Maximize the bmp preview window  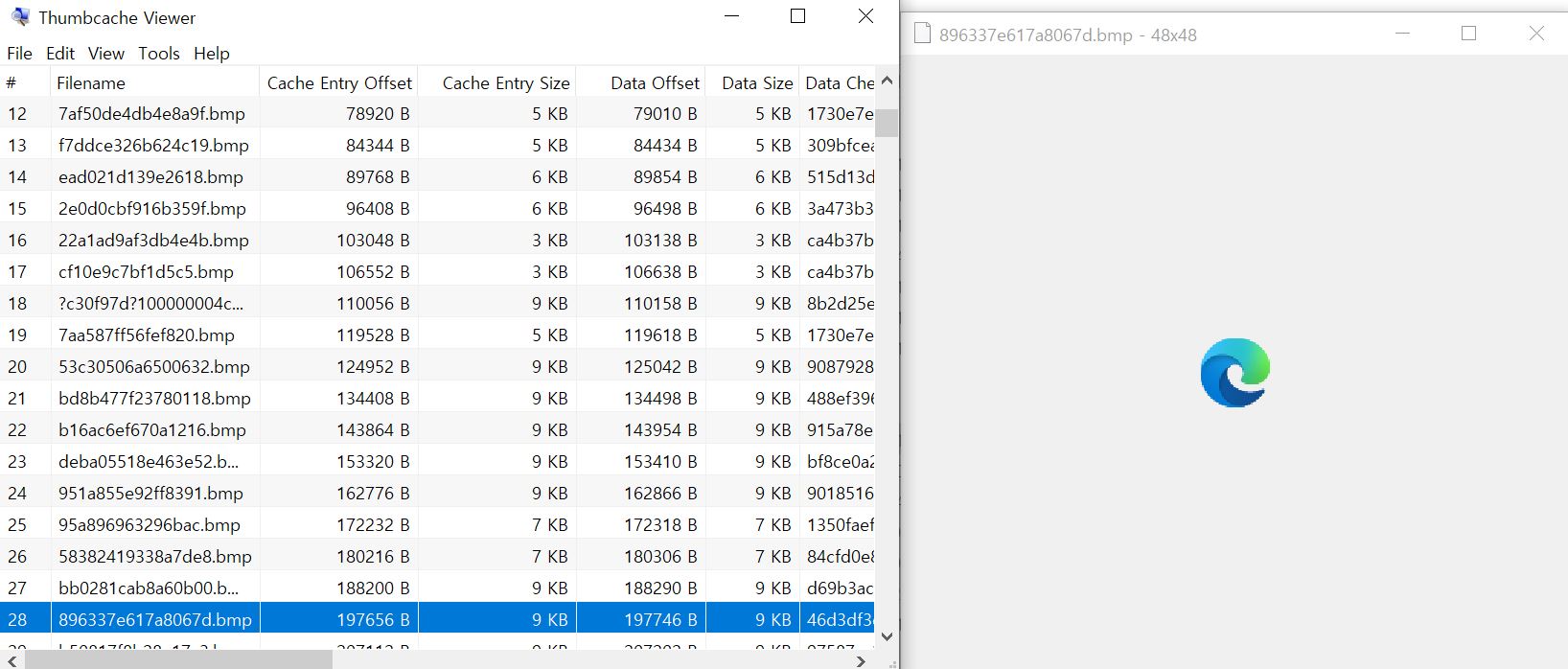point(1468,34)
